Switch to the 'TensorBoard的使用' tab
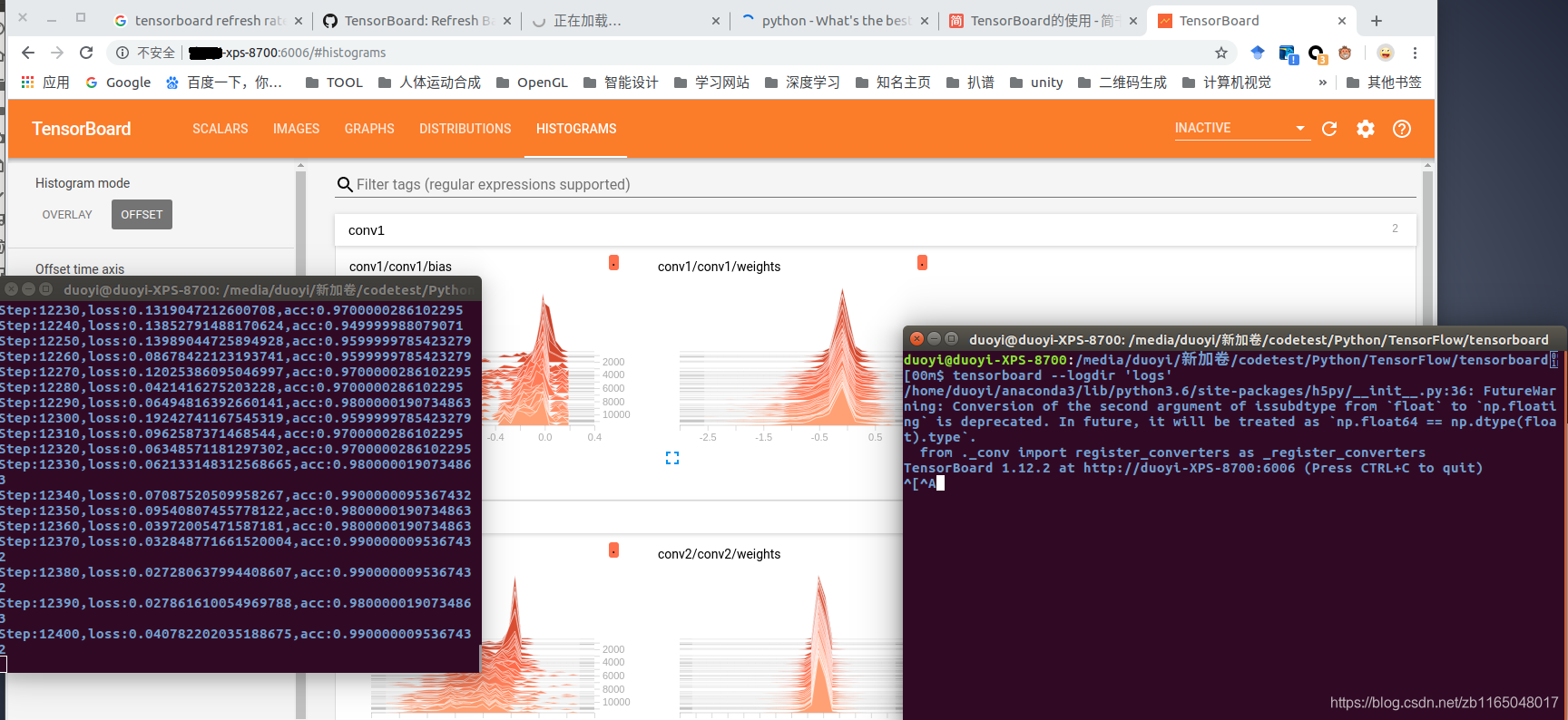 pos(1043,20)
